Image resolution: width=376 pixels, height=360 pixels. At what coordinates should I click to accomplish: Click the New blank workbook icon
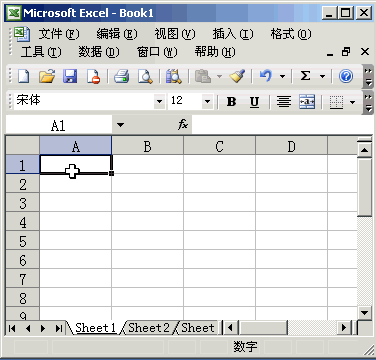24,76
